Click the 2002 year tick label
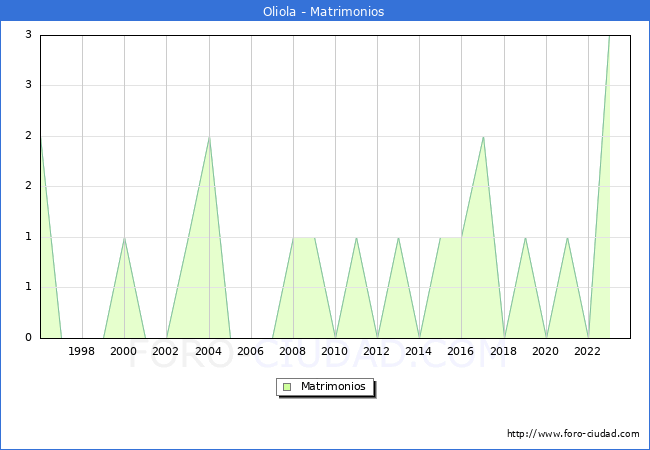Viewport: 650px width, 450px height. (166, 351)
